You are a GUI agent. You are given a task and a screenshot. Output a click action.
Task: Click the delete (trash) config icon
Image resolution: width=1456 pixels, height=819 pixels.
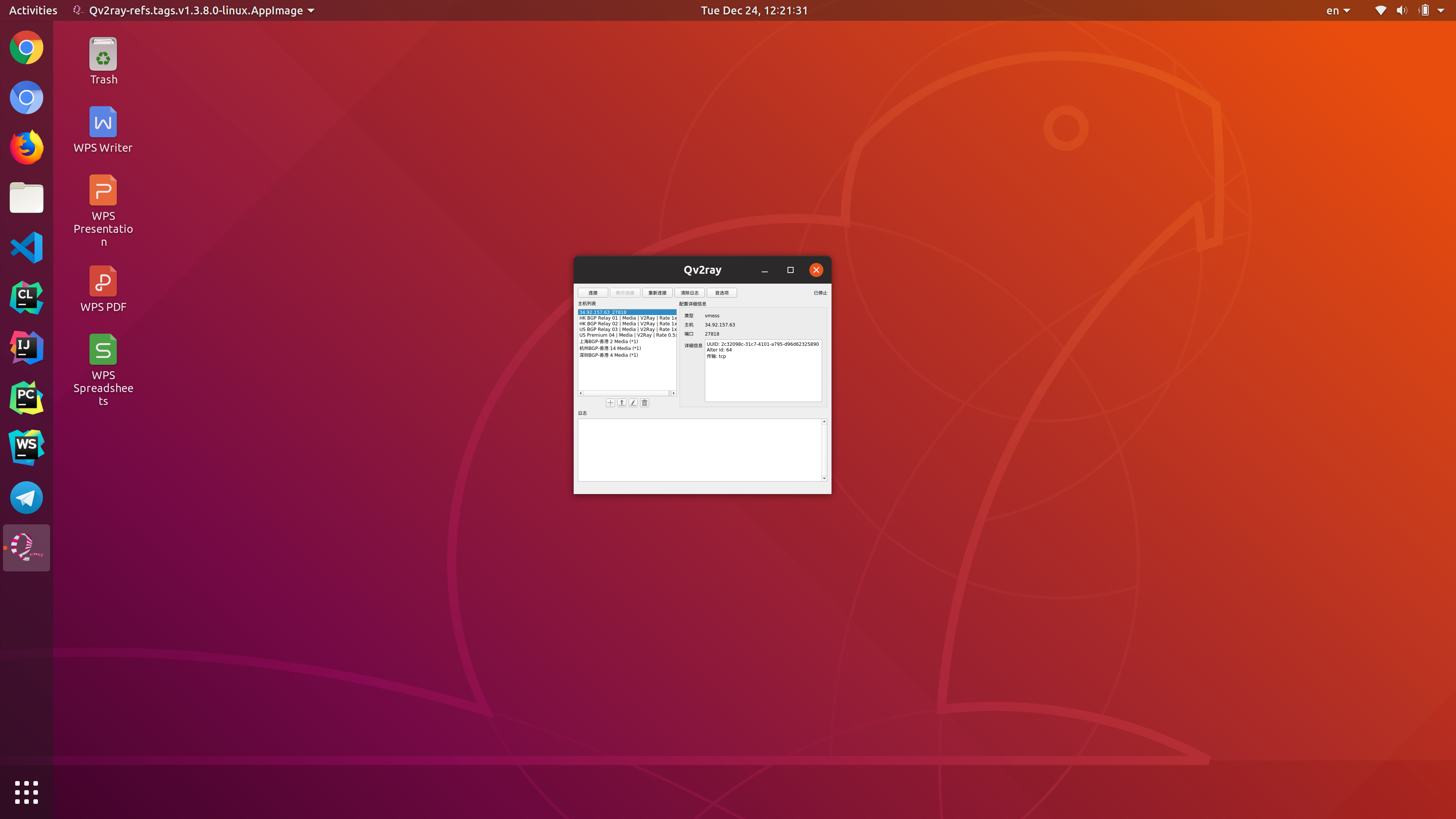[x=644, y=402]
